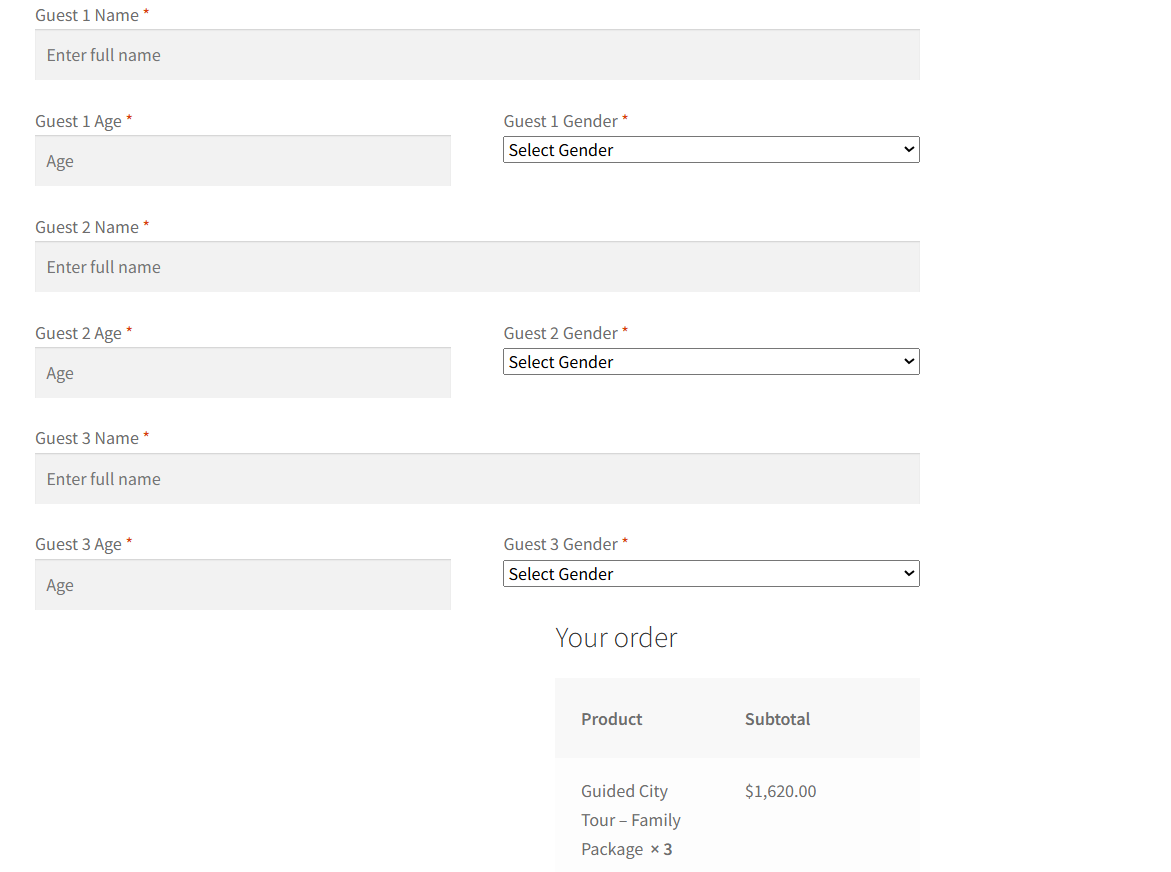Image resolution: width=1171 pixels, height=872 pixels.
Task: Click the $1,620.00 subtotal amount
Action: coord(780,791)
